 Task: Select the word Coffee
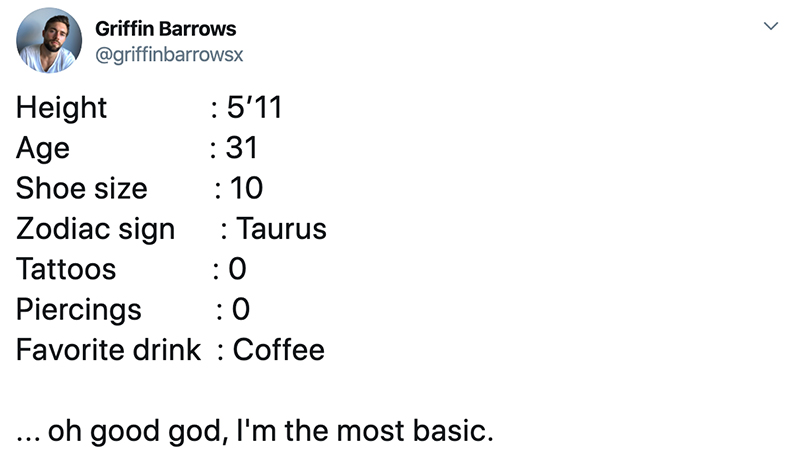[279, 350]
